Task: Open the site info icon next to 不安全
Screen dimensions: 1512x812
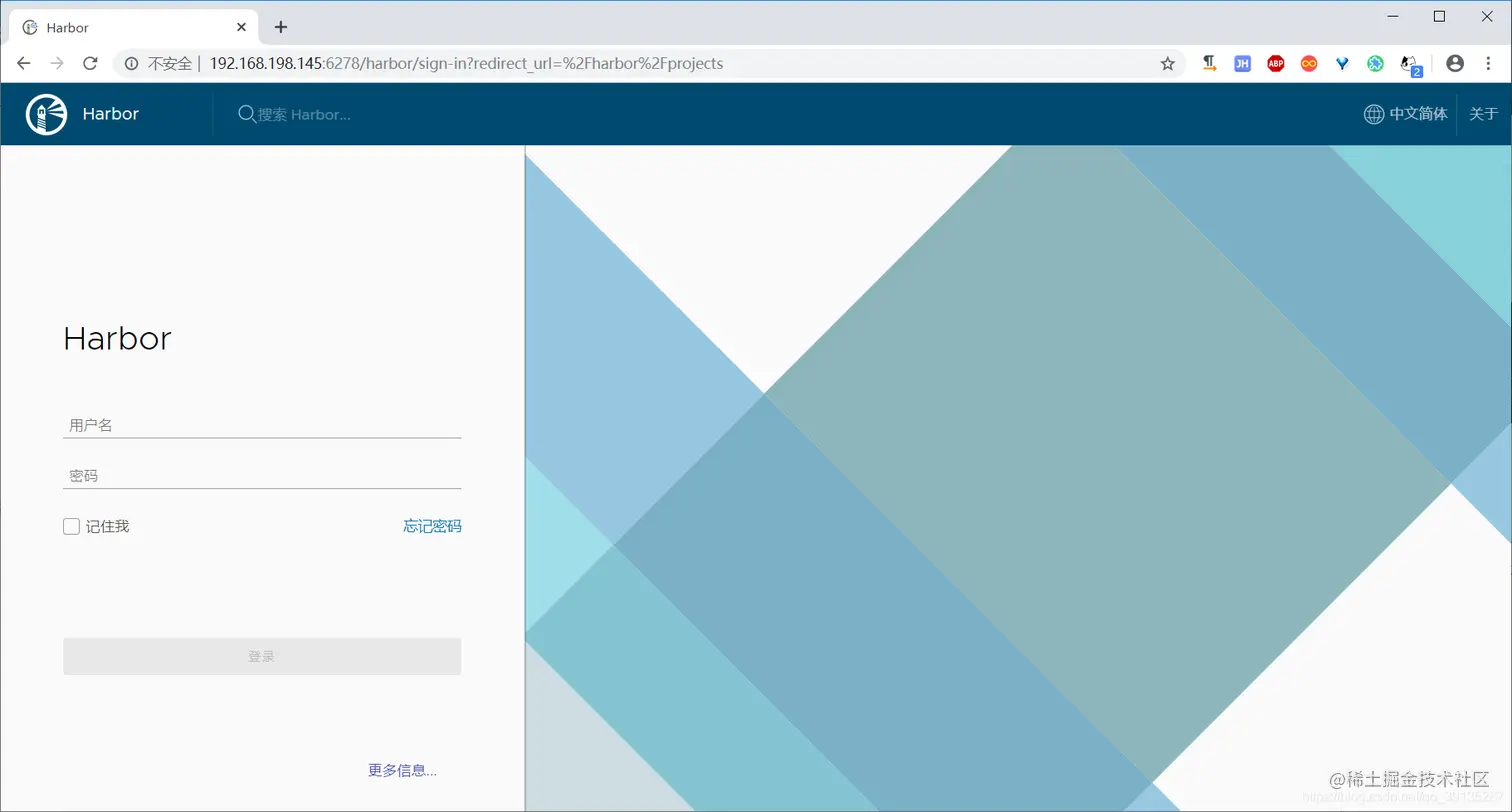Action: coord(131,64)
